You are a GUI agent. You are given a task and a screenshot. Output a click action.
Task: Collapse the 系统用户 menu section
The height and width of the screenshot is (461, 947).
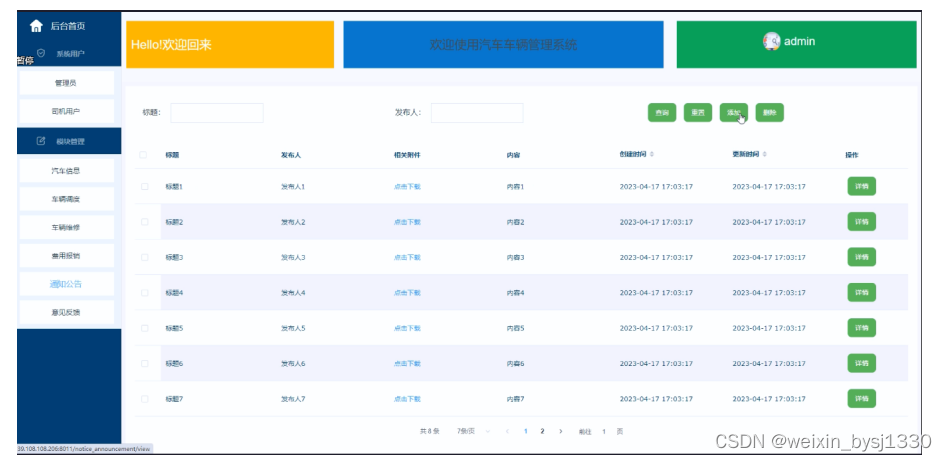(69, 53)
